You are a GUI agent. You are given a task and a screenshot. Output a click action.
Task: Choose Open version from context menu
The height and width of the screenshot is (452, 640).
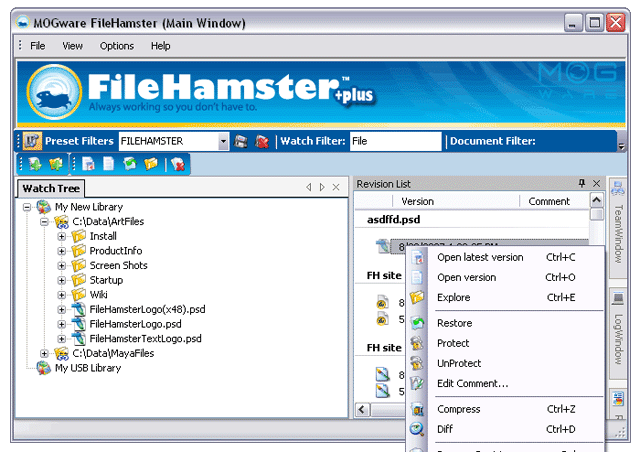click(x=505, y=277)
